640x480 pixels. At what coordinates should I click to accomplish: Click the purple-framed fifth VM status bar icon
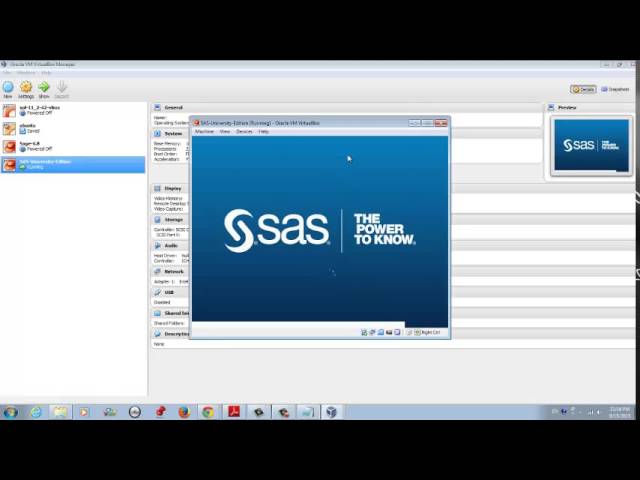click(397, 333)
